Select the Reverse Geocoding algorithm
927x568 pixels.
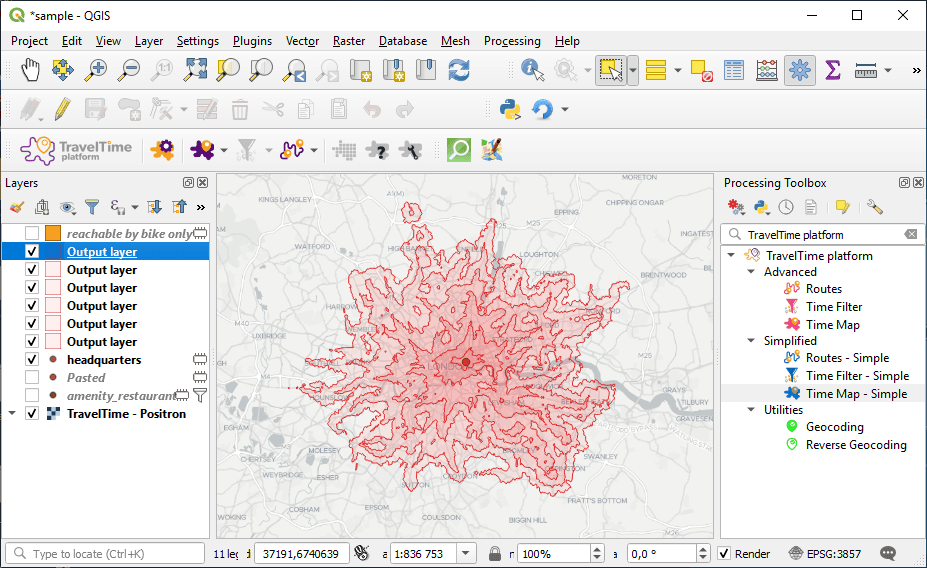856,445
